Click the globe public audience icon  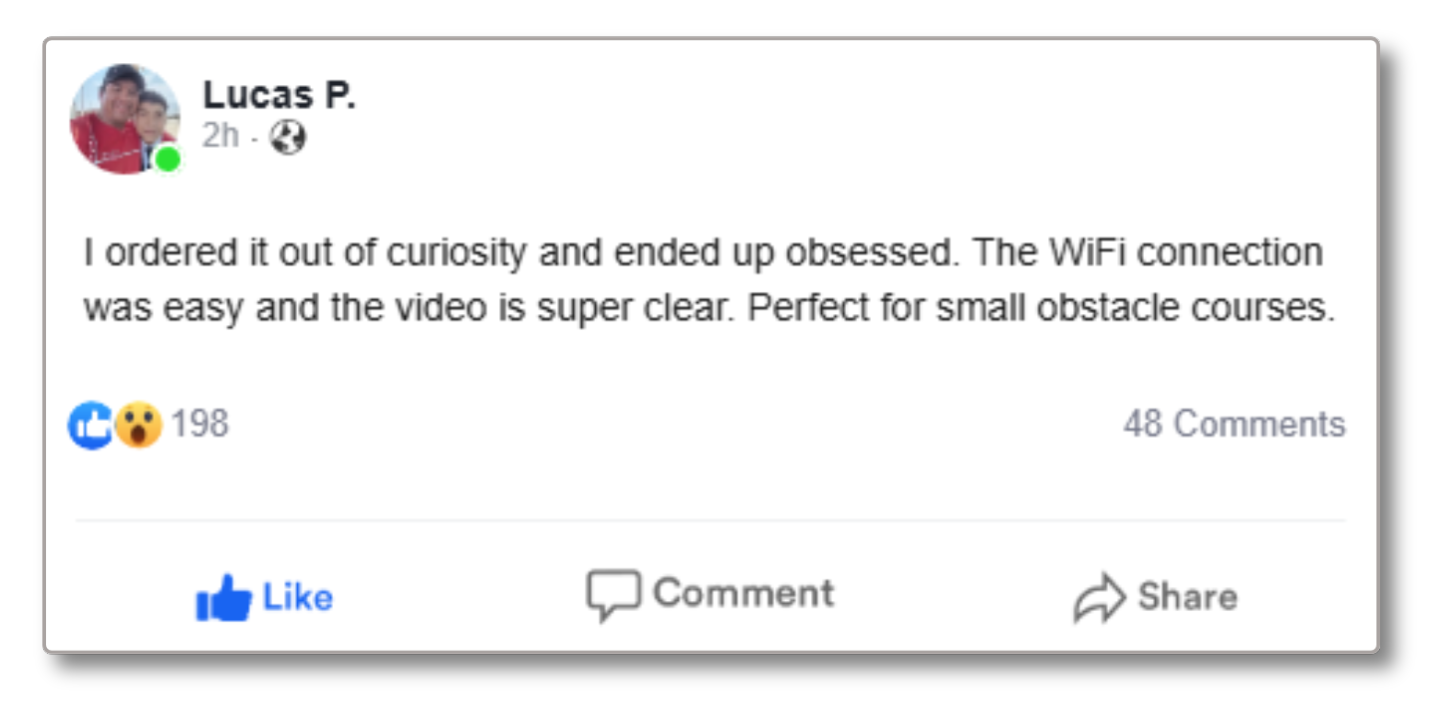[x=288, y=137]
